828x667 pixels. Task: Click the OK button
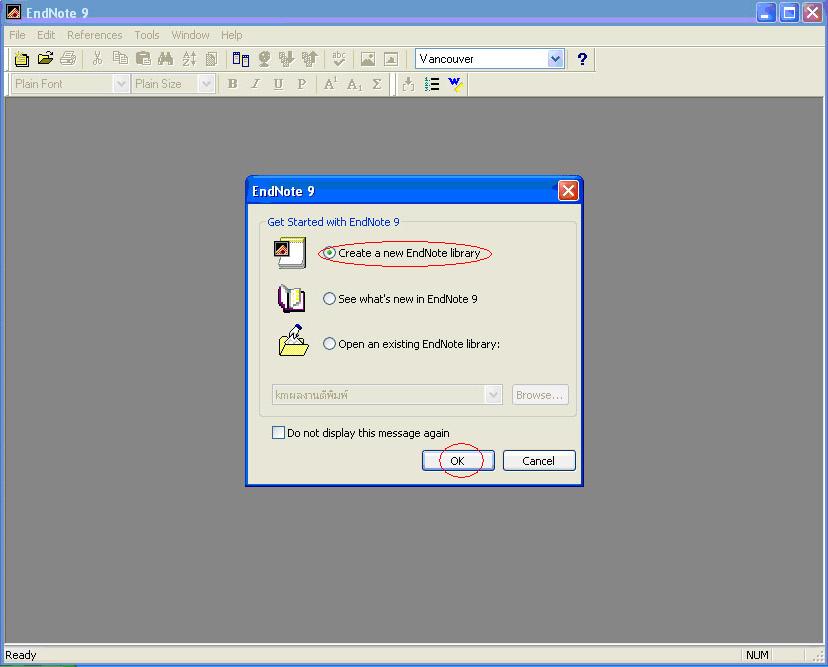pos(458,461)
